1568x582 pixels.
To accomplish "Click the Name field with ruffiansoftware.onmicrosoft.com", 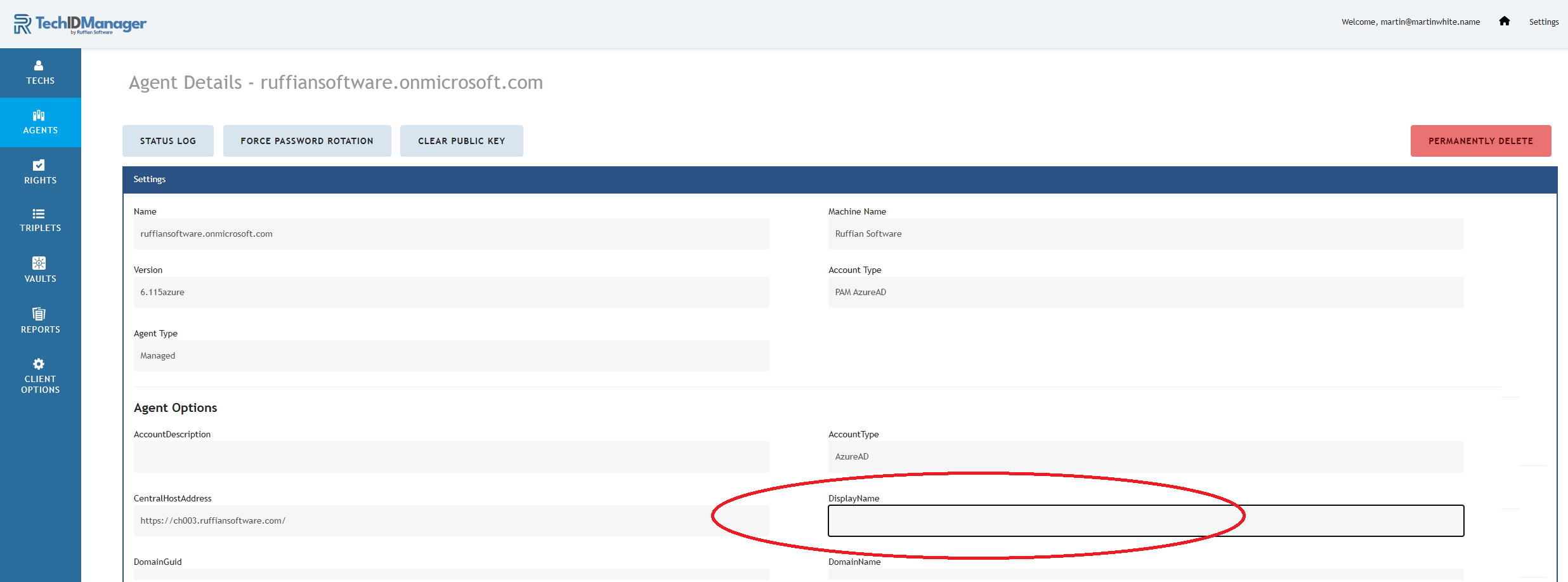I will (451, 234).
